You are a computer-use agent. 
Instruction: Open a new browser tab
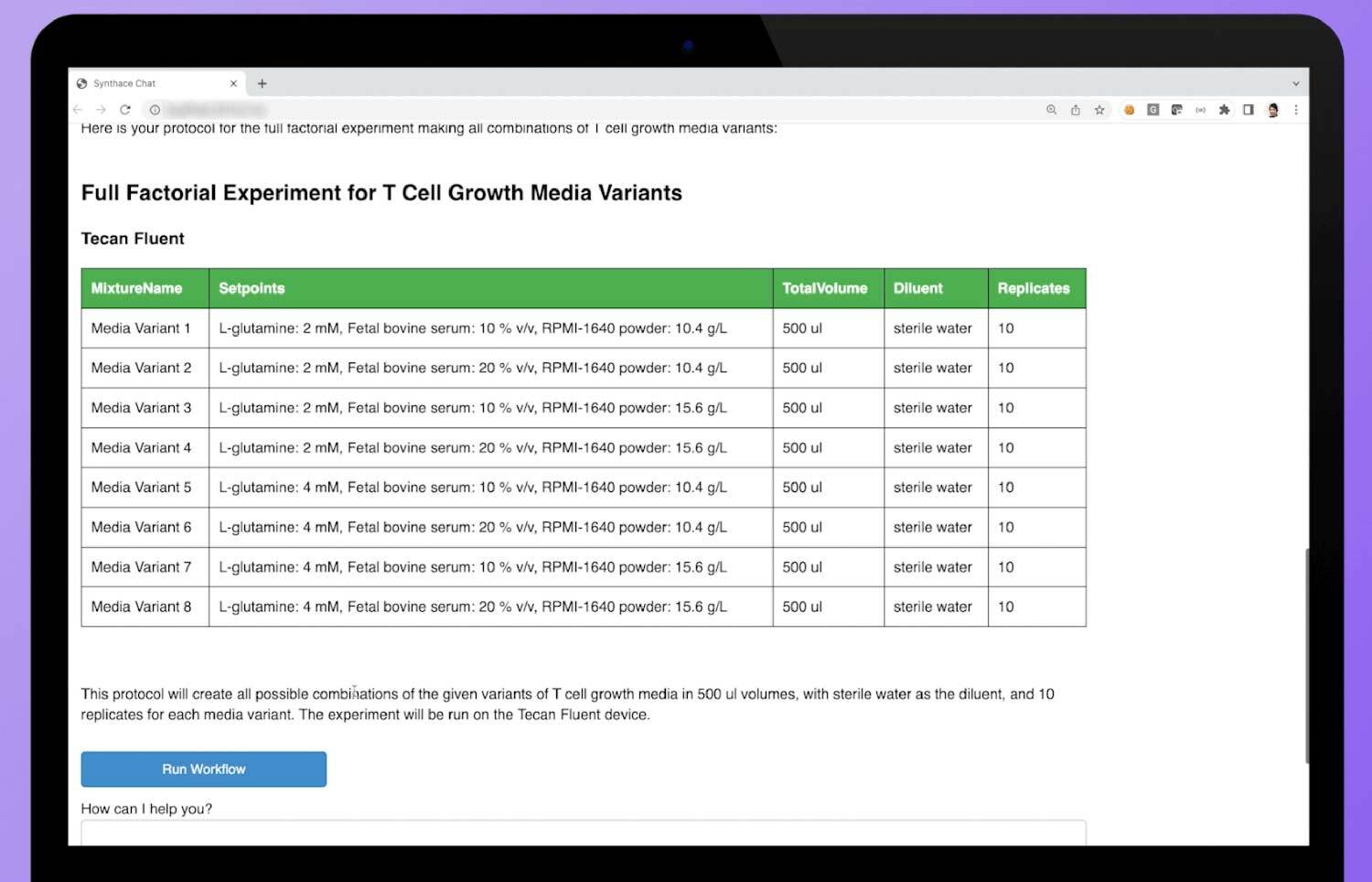[x=263, y=83]
